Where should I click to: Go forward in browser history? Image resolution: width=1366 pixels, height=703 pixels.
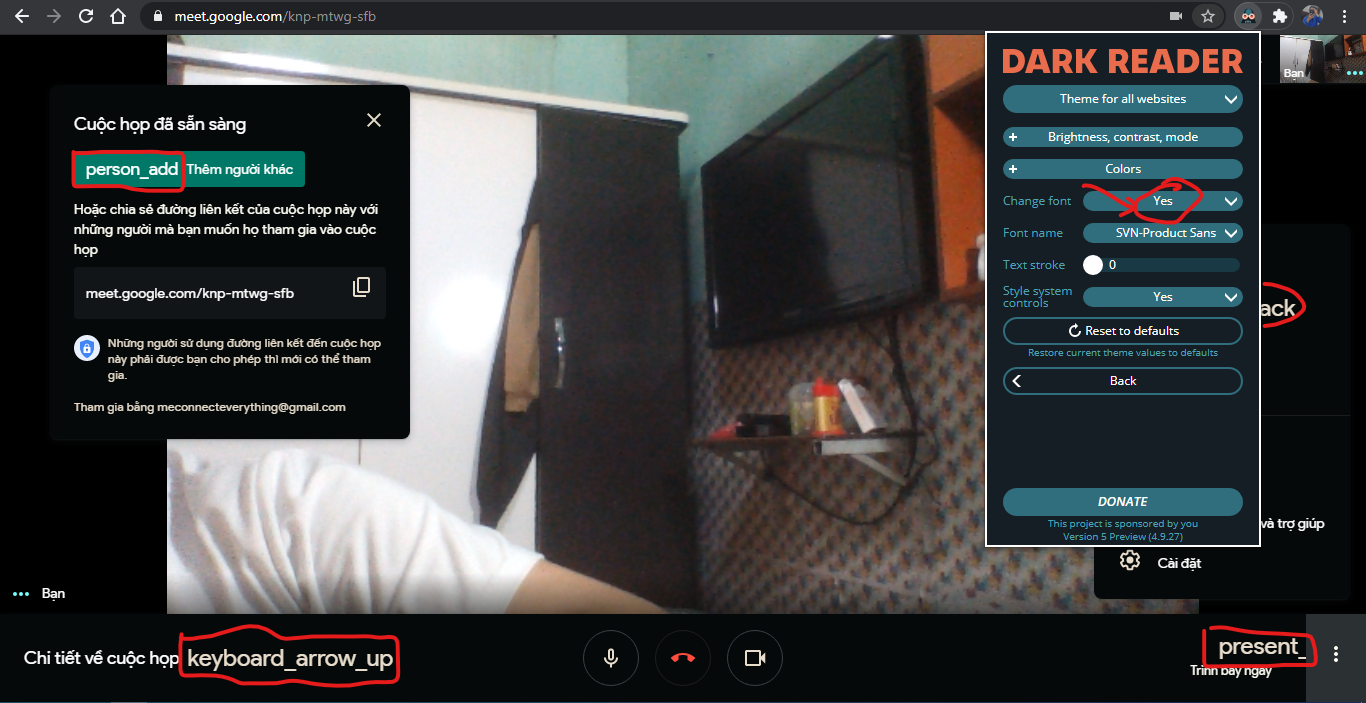tap(54, 16)
